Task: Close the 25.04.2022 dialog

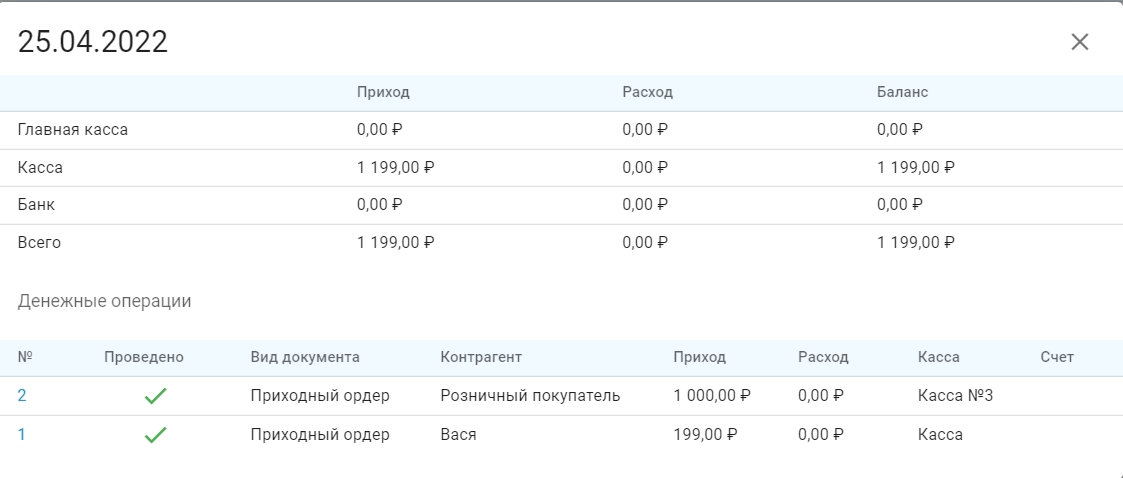Action: (x=1079, y=42)
